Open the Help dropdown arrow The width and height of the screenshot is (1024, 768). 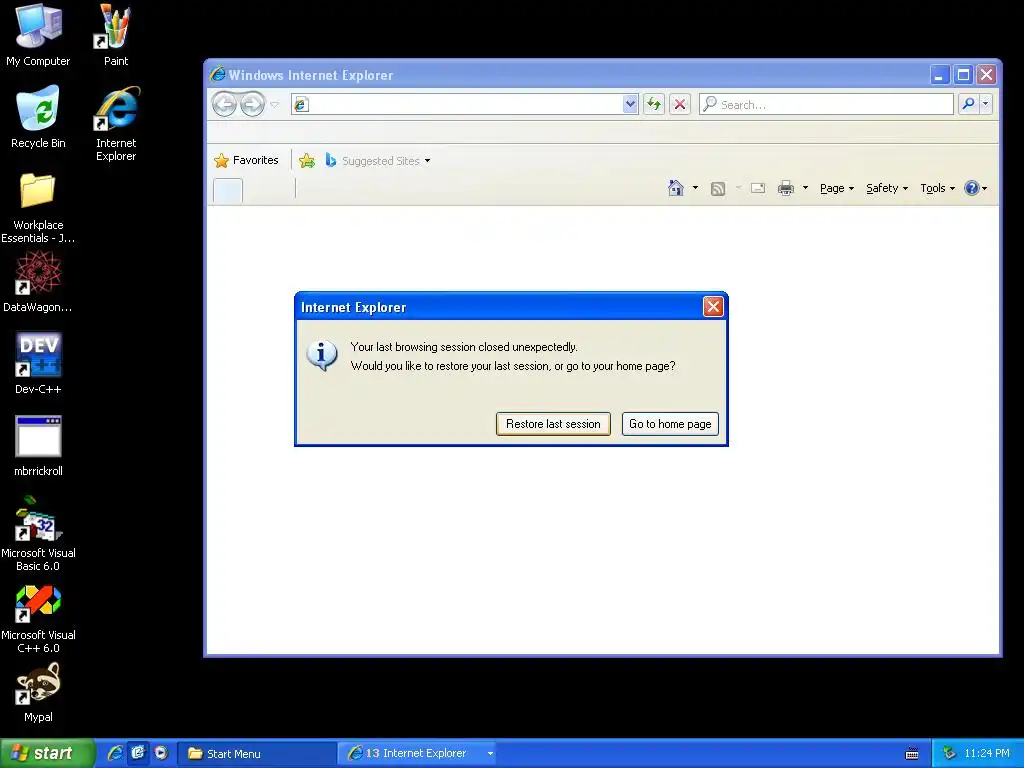(x=984, y=189)
